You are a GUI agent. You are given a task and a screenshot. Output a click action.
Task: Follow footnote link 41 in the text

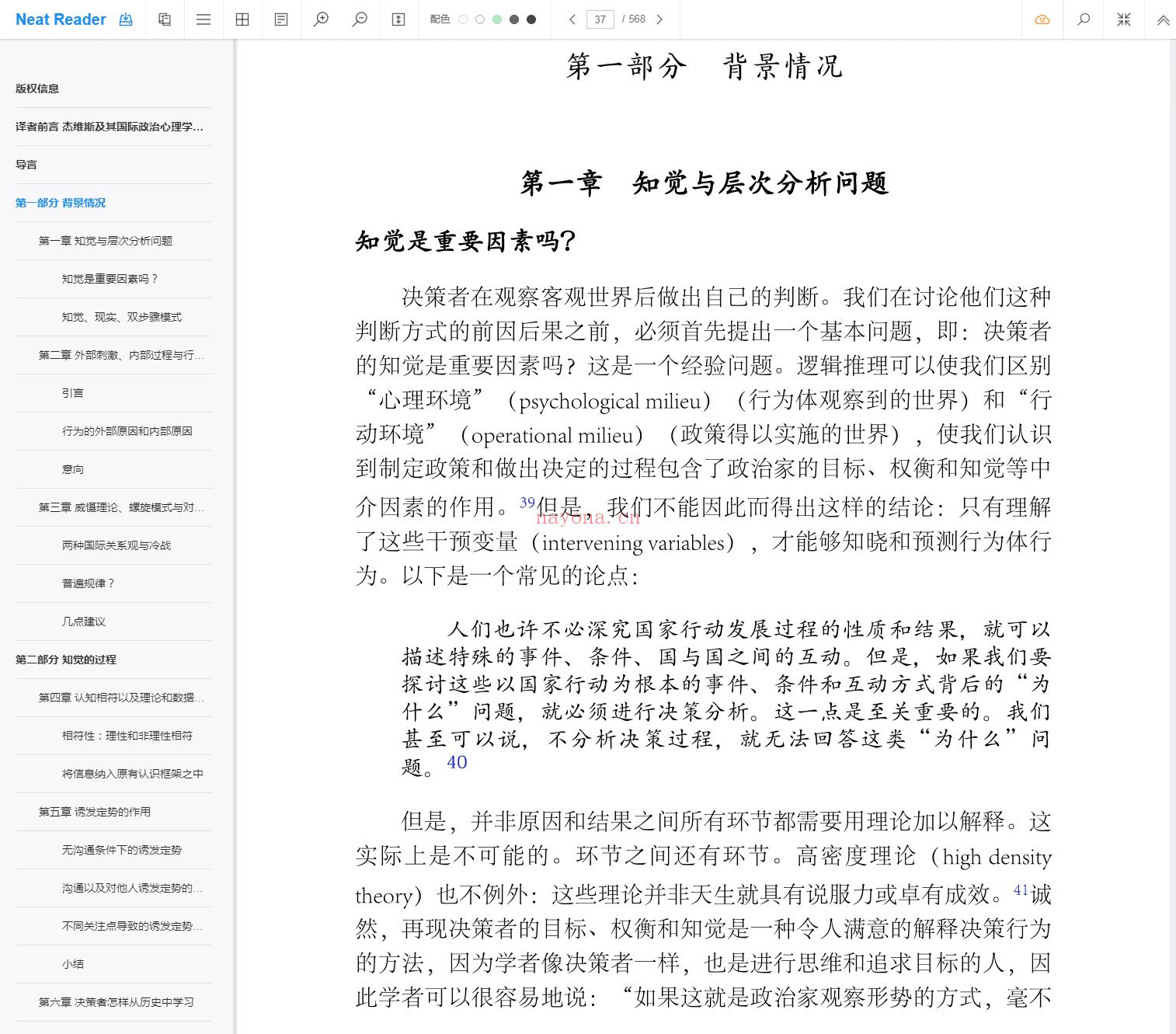coord(1021,890)
